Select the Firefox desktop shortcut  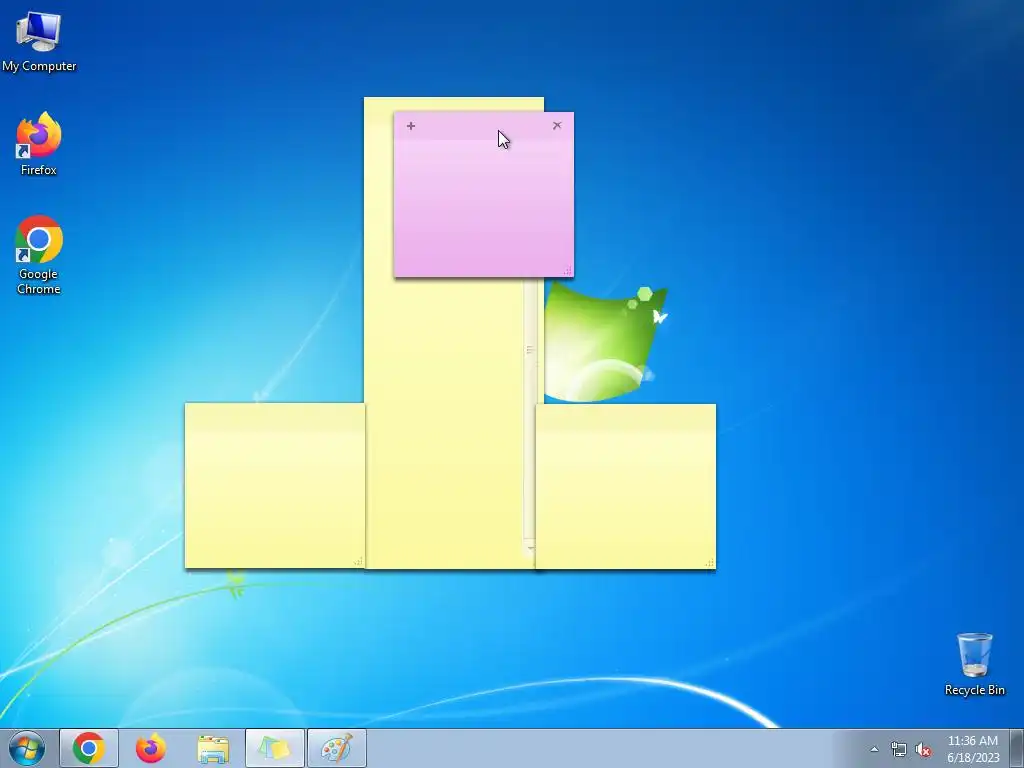click(39, 144)
